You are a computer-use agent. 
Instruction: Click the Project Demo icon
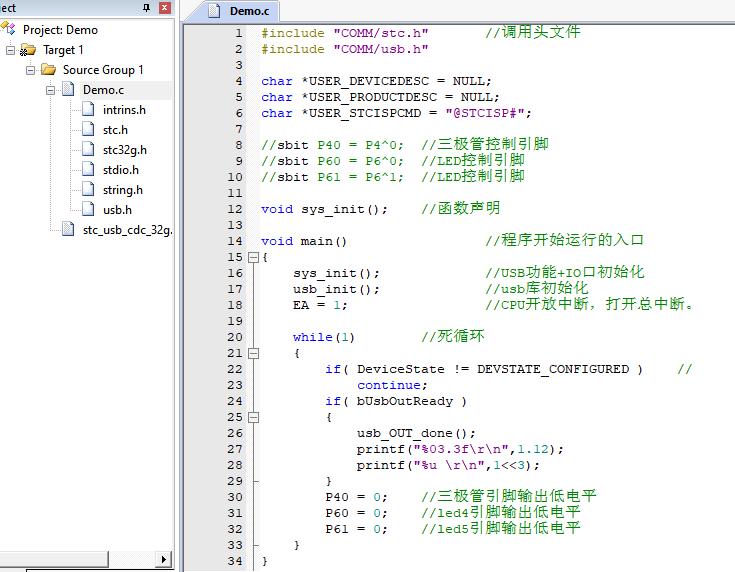pyautogui.click(x=9, y=29)
